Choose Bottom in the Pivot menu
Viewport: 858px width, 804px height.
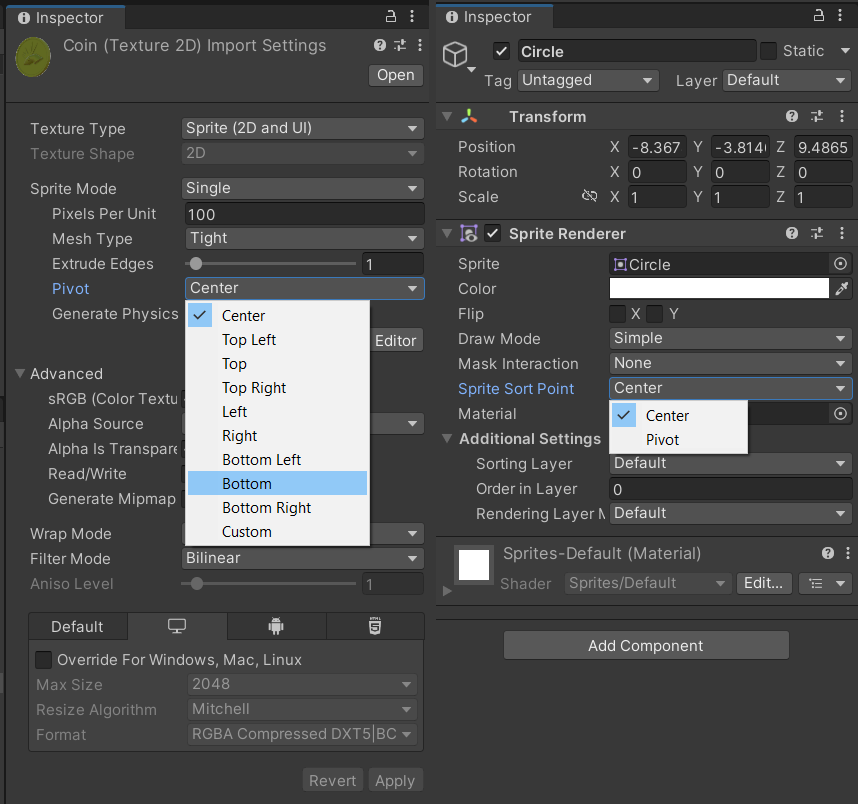point(277,483)
